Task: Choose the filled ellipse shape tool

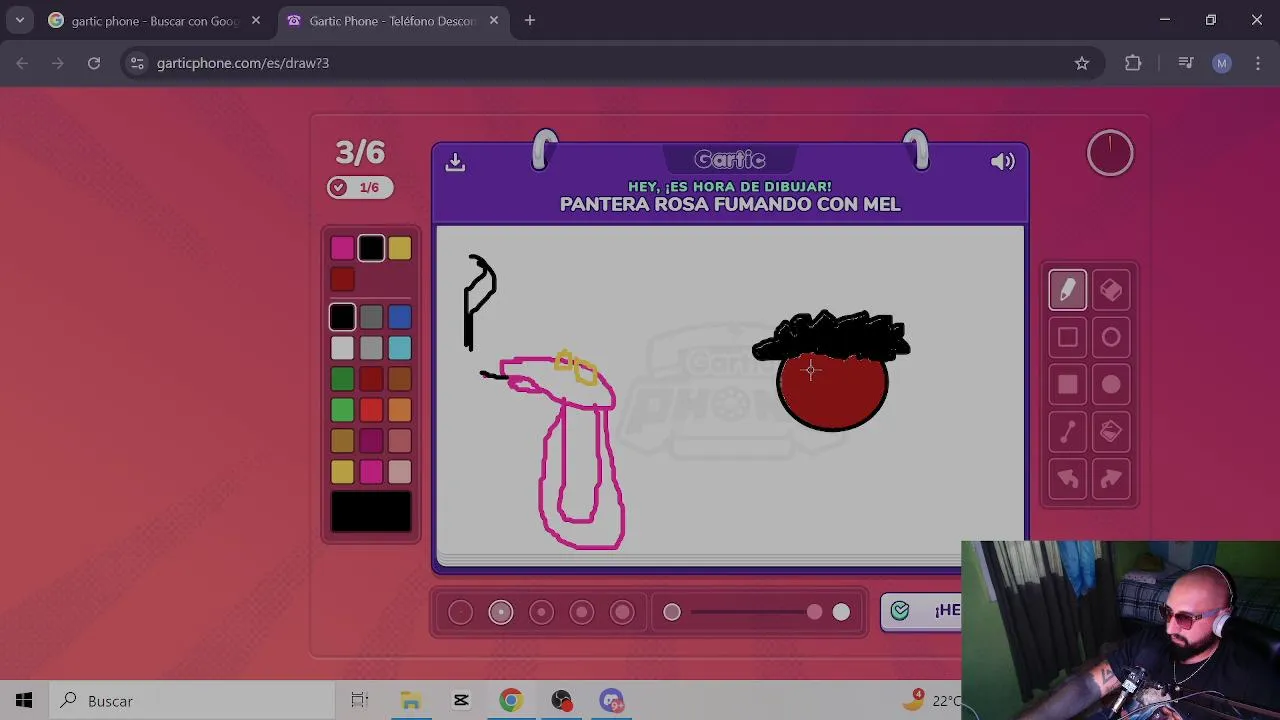Action: [1111, 384]
